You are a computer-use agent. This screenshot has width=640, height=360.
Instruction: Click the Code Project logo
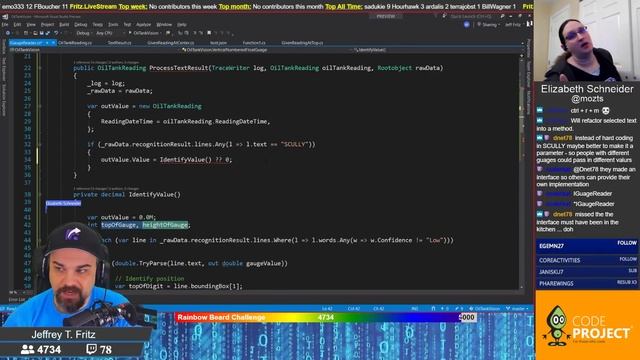[587, 325]
